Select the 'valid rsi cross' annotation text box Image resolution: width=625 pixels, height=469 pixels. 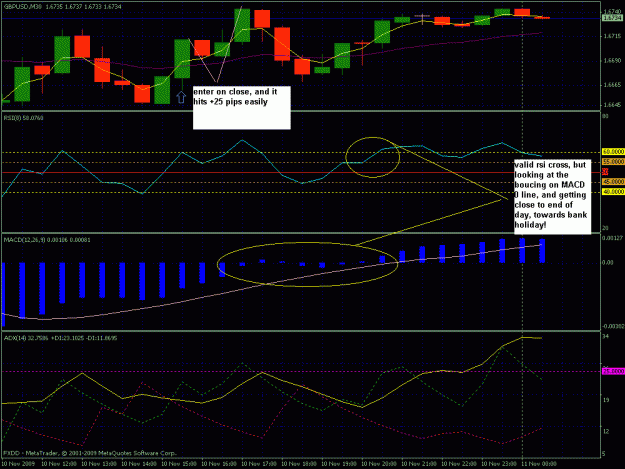click(552, 196)
